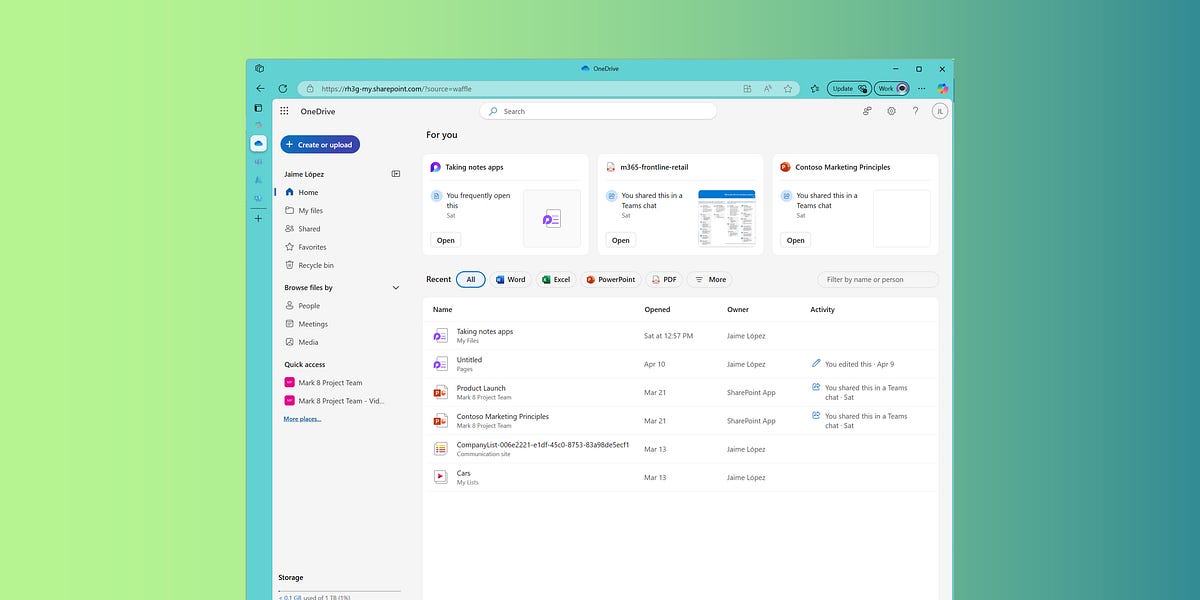This screenshot has height=600, width=1200.
Task: Click the Taking notes apps card thumbnail
Action: point(552,218)
